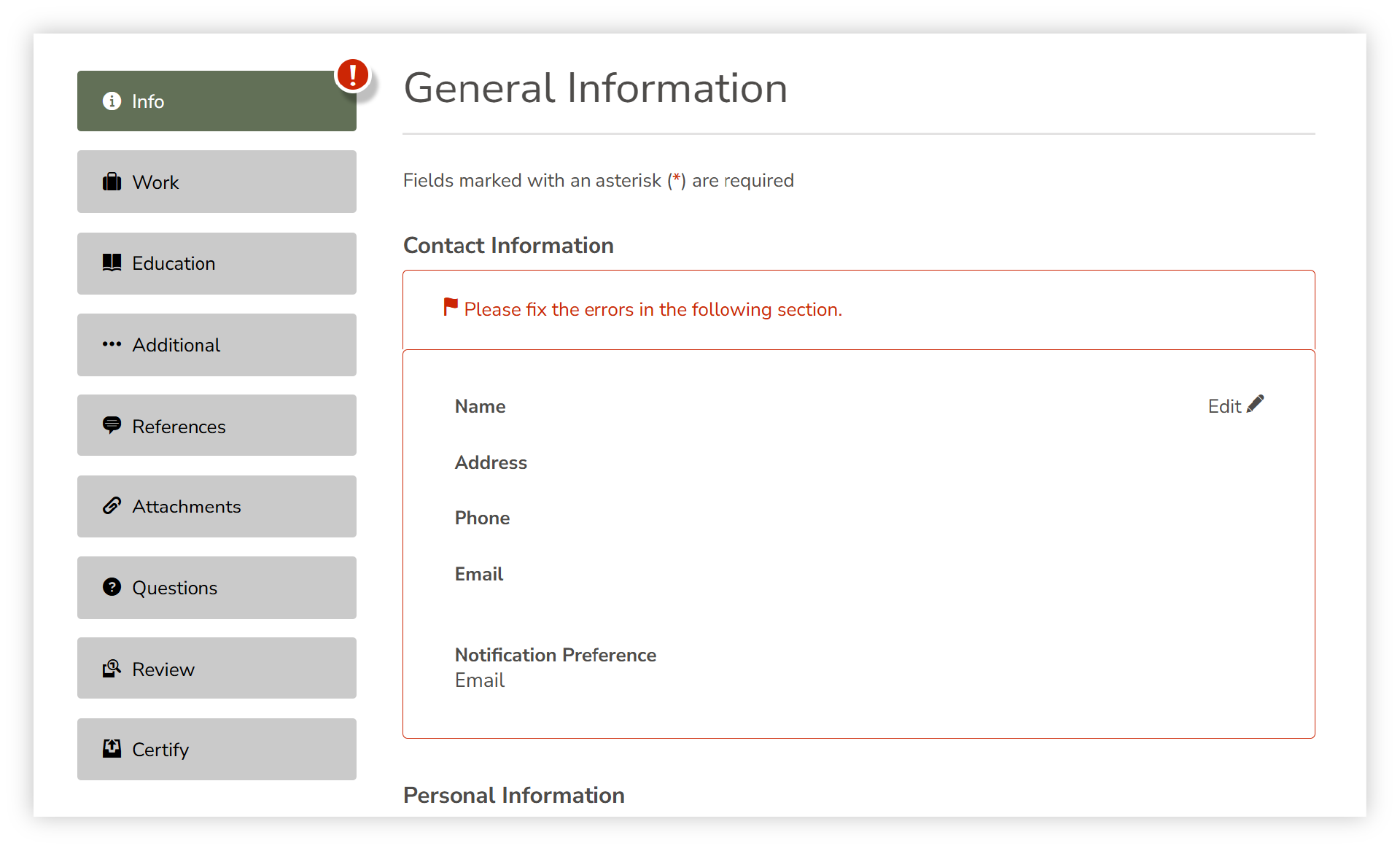Viewport: 1400px width, 851px height.
Task: Click the paperclip icon beside Attachments
Action: (x=112, y=506)
